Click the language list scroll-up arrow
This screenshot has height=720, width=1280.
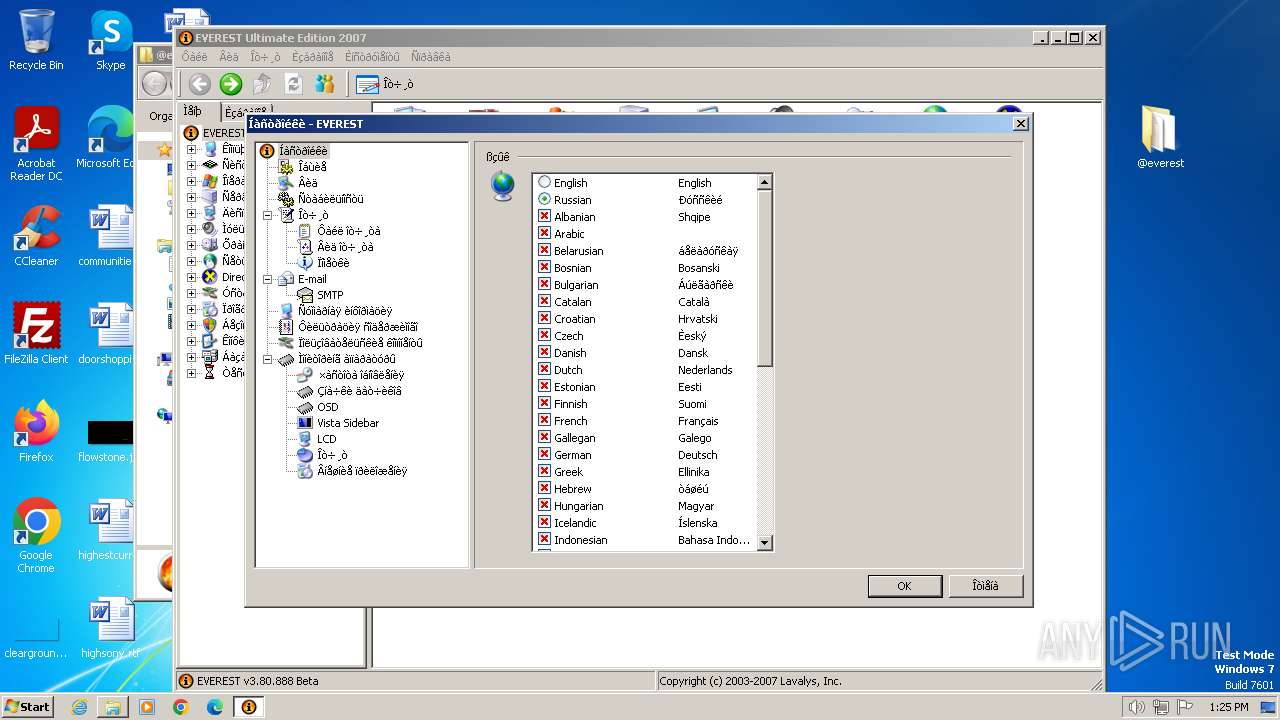click(x=765, y=182)
